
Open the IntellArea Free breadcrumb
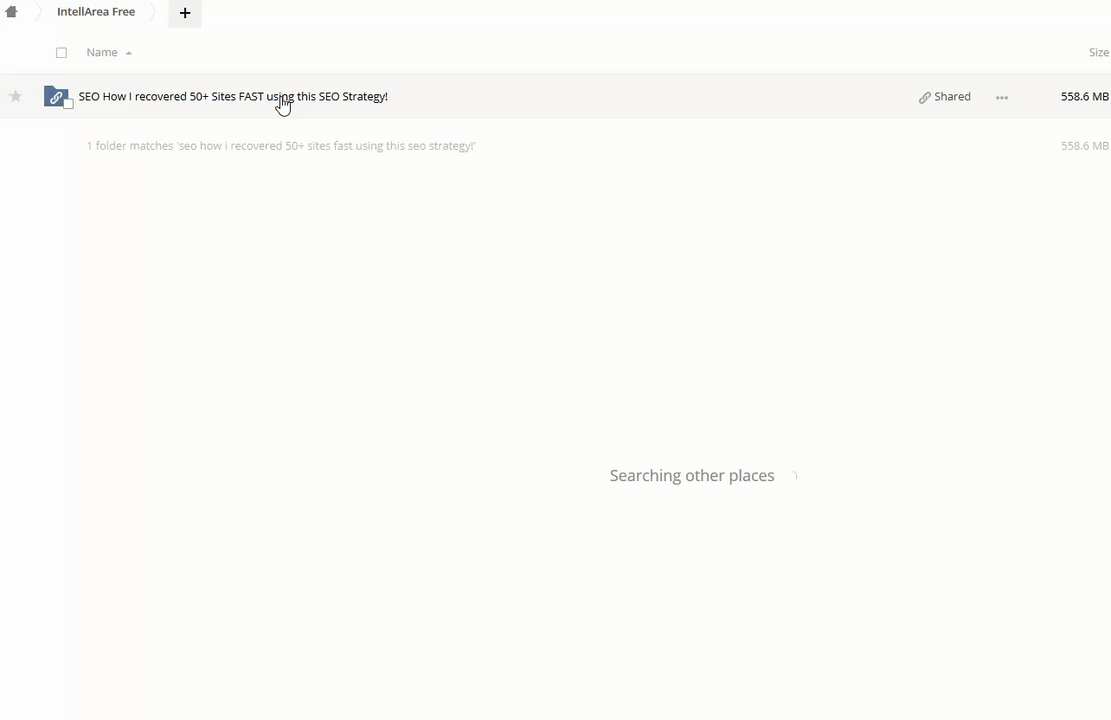tap(96, 12)
